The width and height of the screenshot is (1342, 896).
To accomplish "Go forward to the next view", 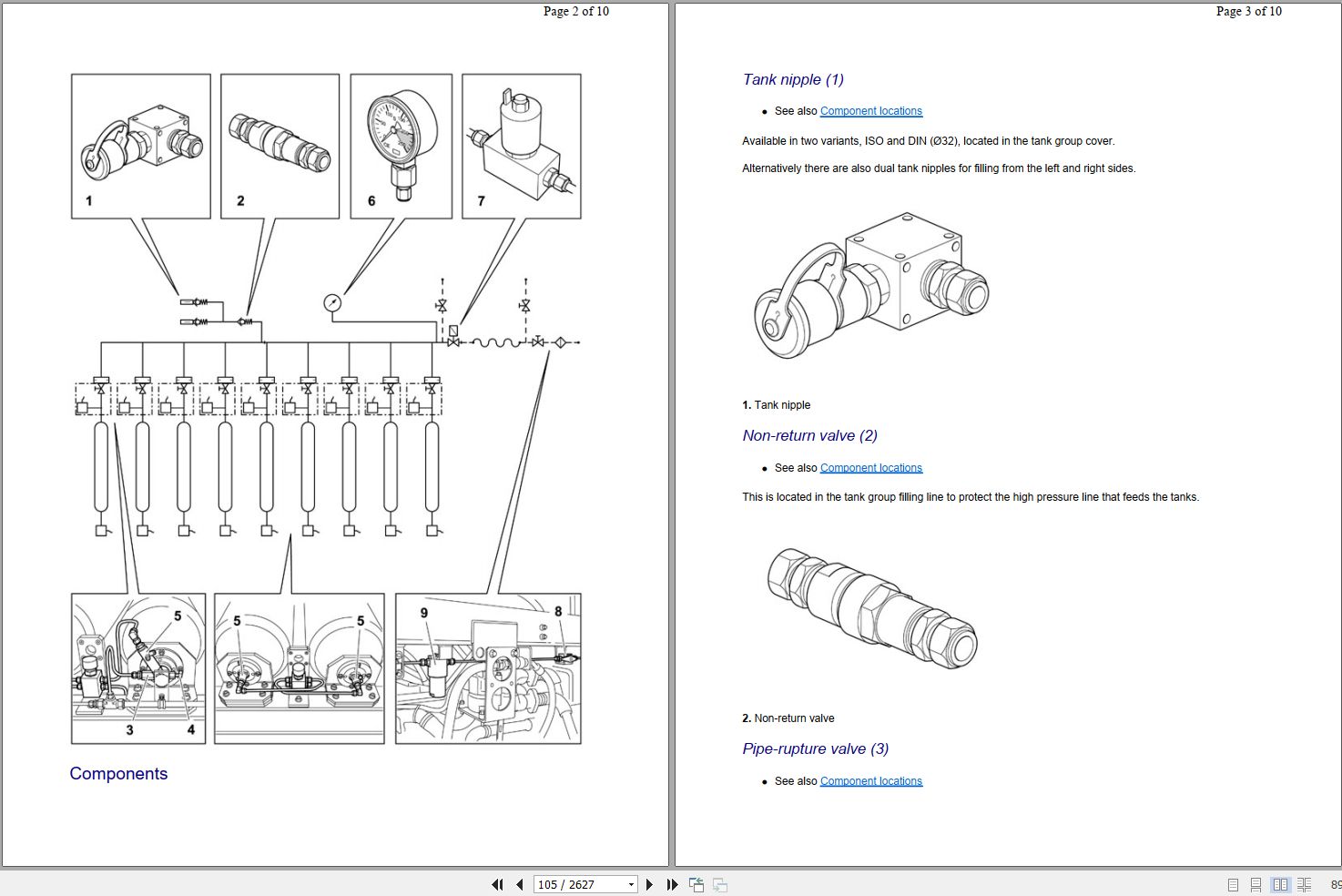I will [719, 884].
